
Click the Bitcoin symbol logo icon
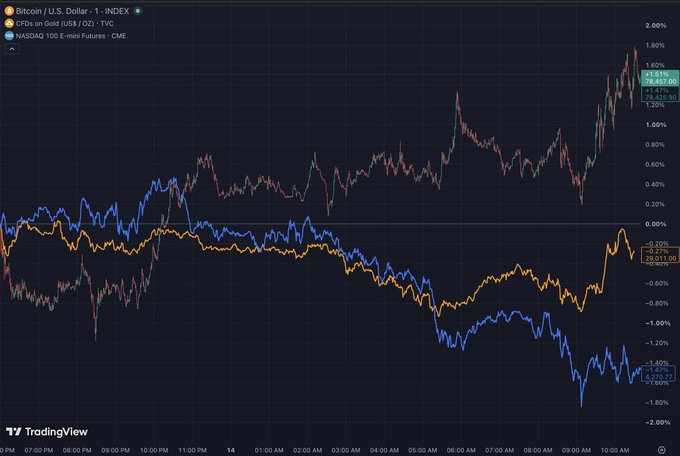click(x=9, y=11)
